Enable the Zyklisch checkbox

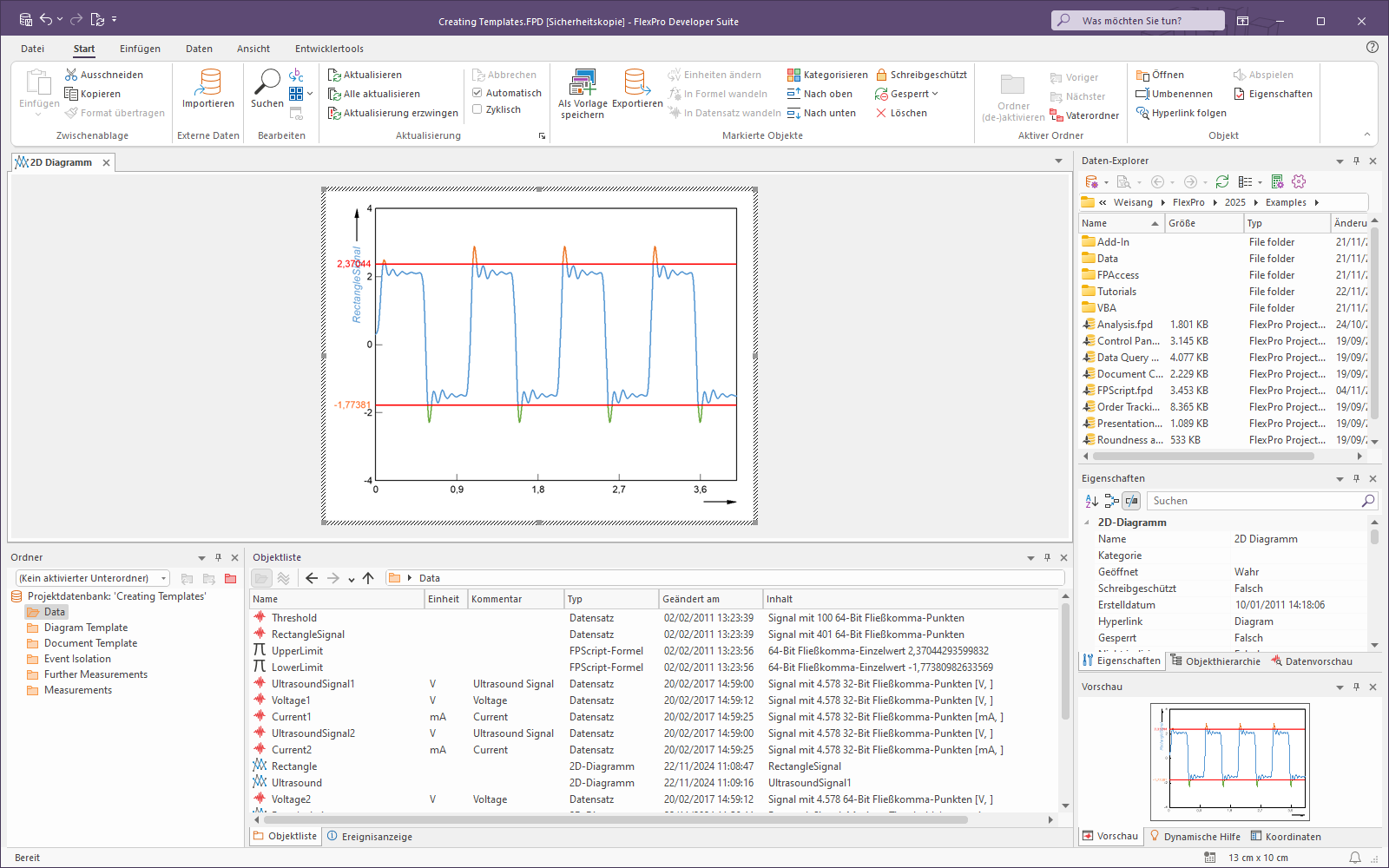[x=477, y=109]
